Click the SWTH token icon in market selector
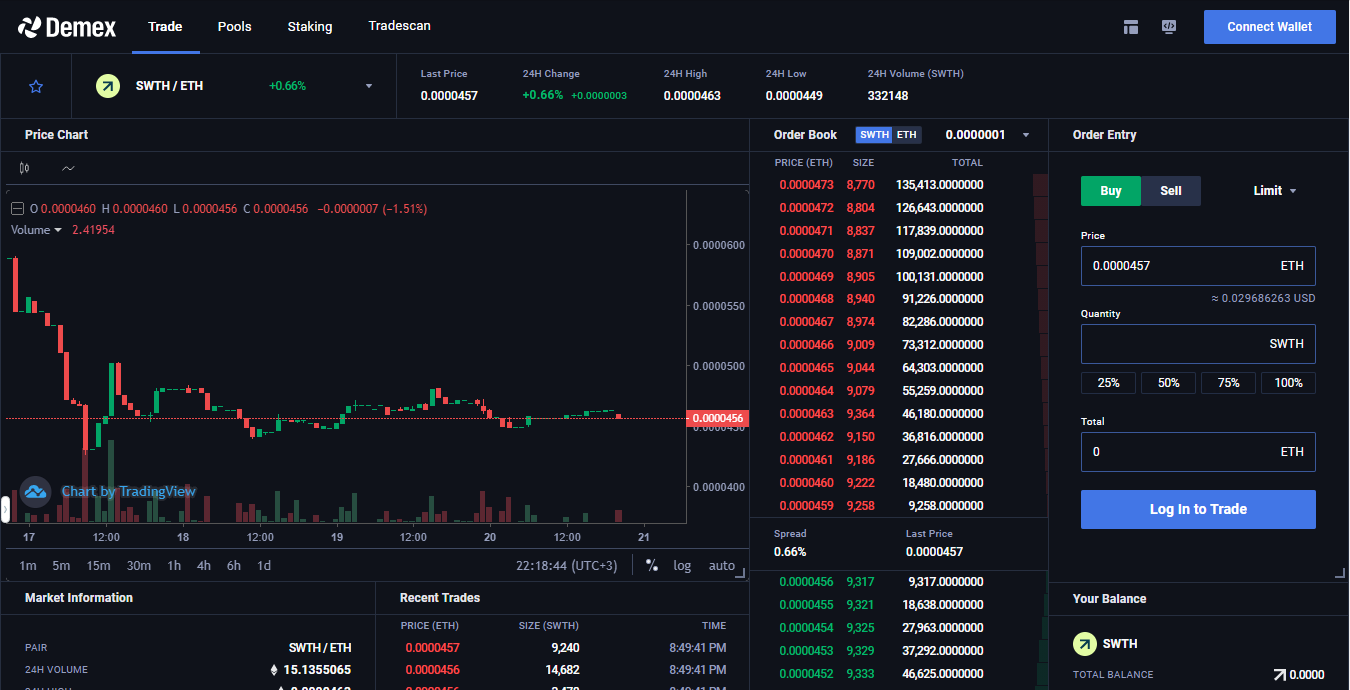This screenshot has height=690, width=1350. [x=108, y=86]
